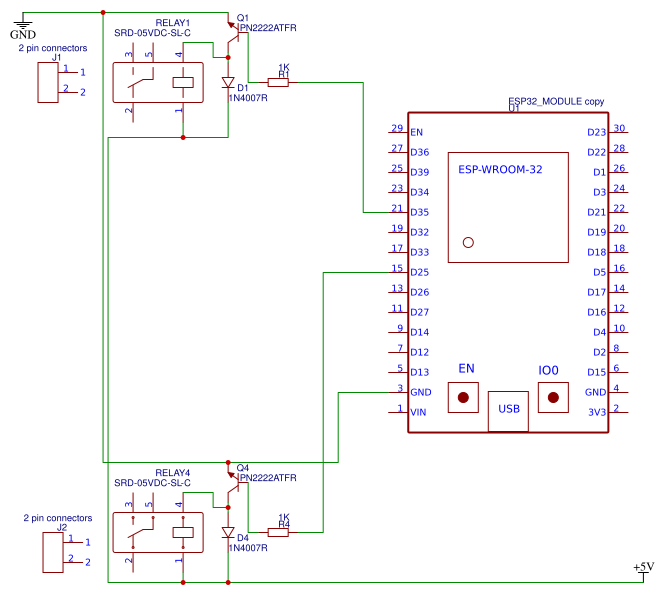Screen dimensions: 666x595
Task: Click pin 2 3V3 on the module
Action: tap(618, 412)
